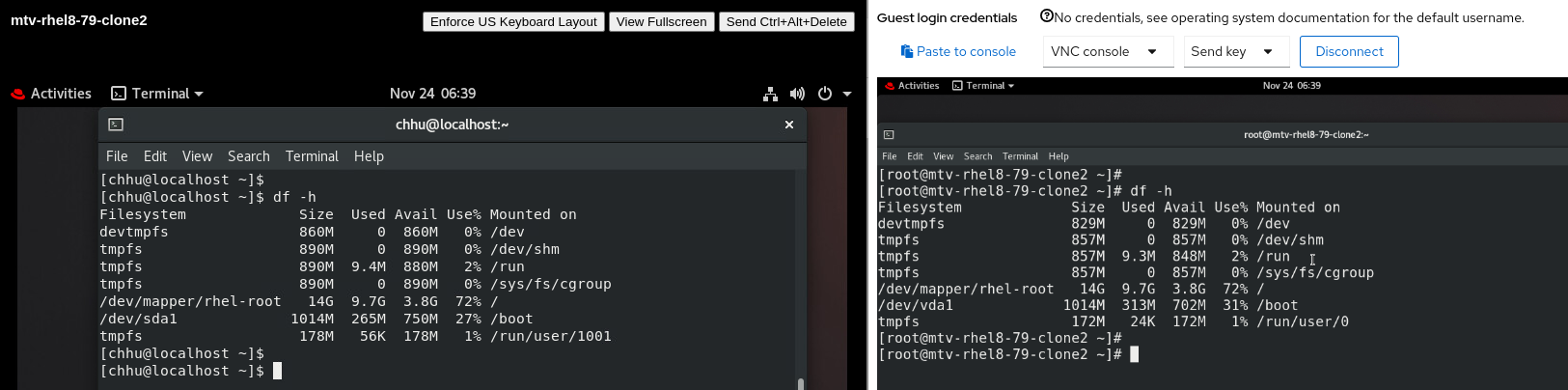Open the system menu arrow beside power icon
Screen dimensions: 1568x390
[x=847, y=94]
